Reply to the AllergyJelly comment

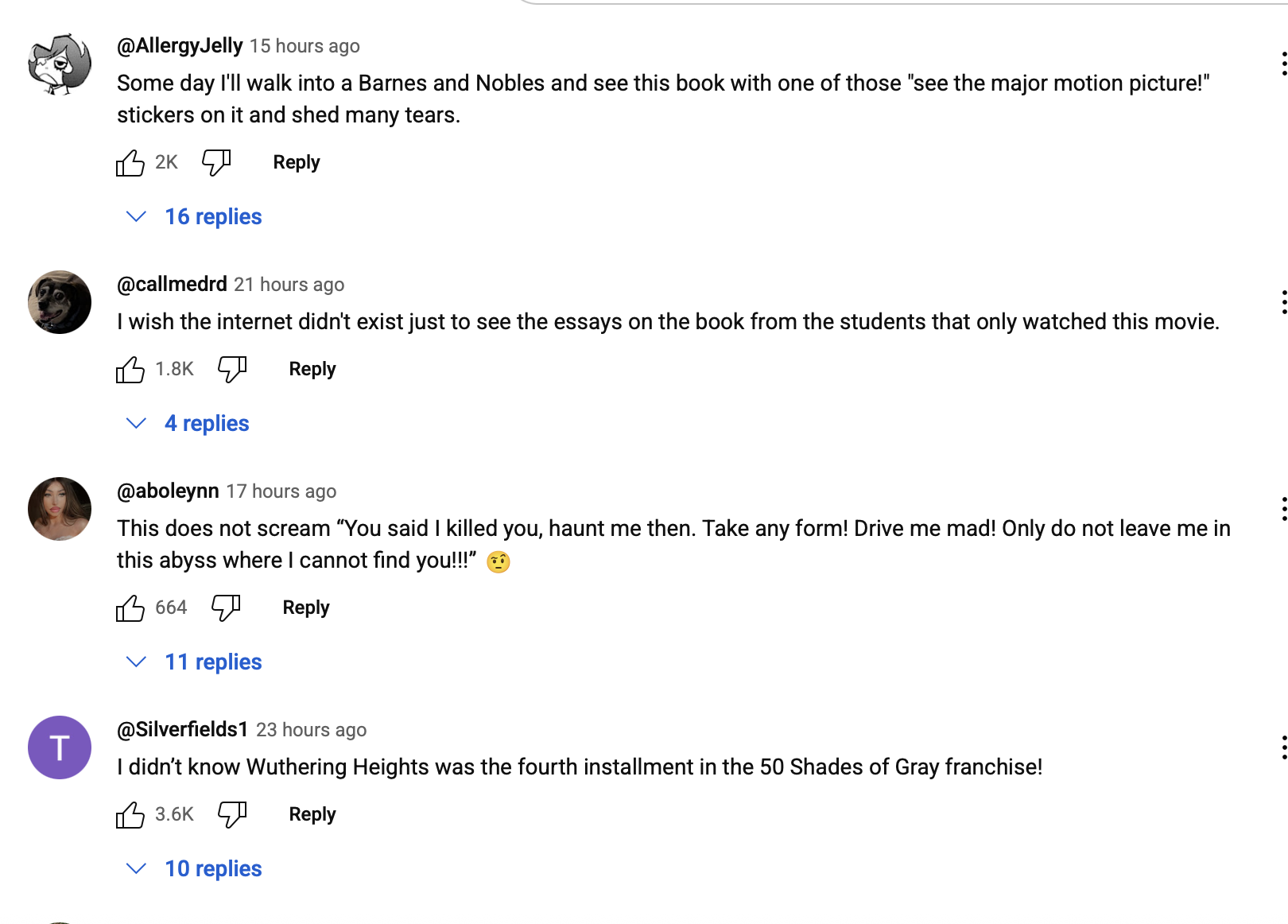point(296,163)
